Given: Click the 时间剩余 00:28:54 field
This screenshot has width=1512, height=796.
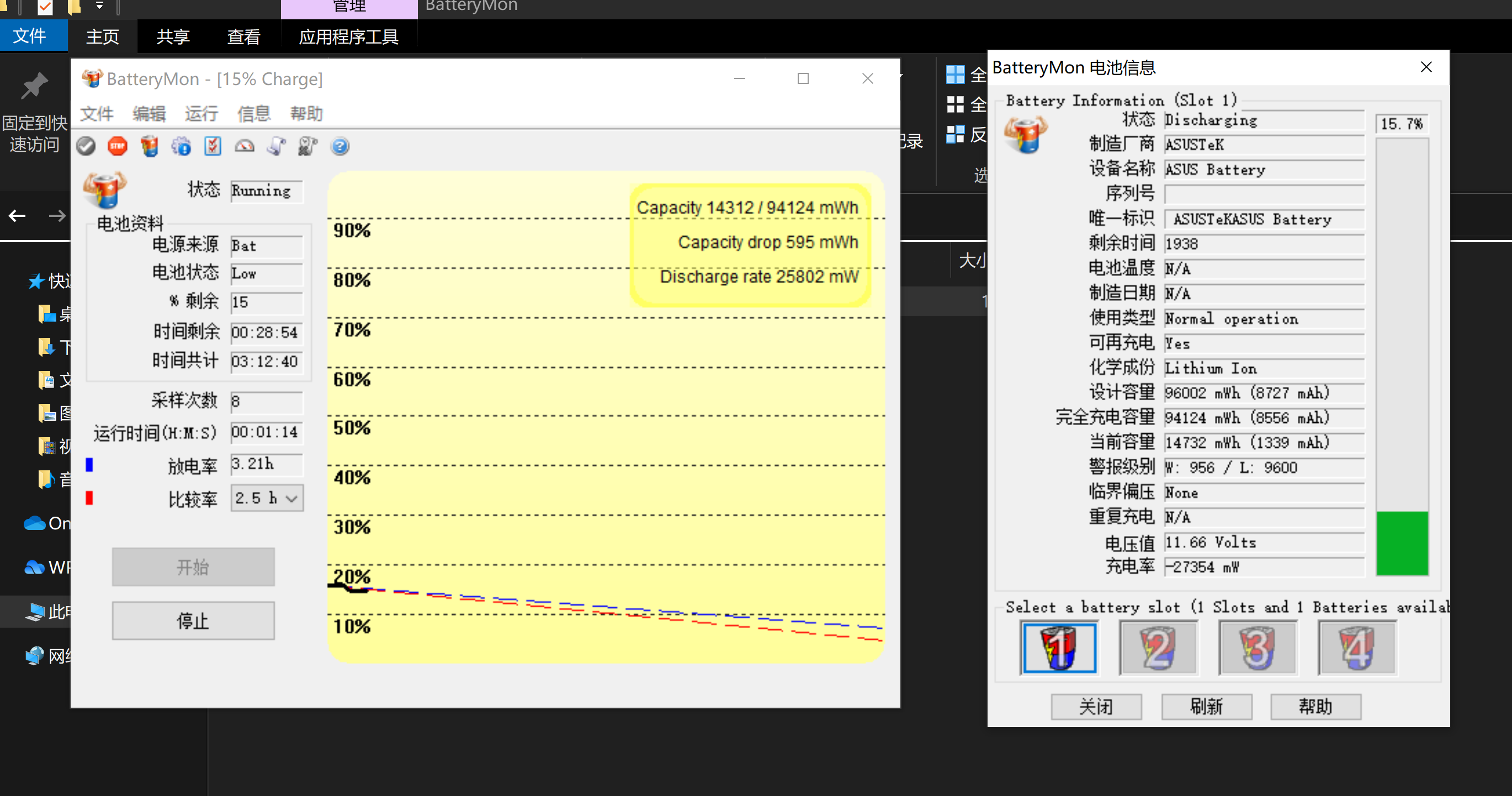Looking at the screenshot, I should pos(267,332).
